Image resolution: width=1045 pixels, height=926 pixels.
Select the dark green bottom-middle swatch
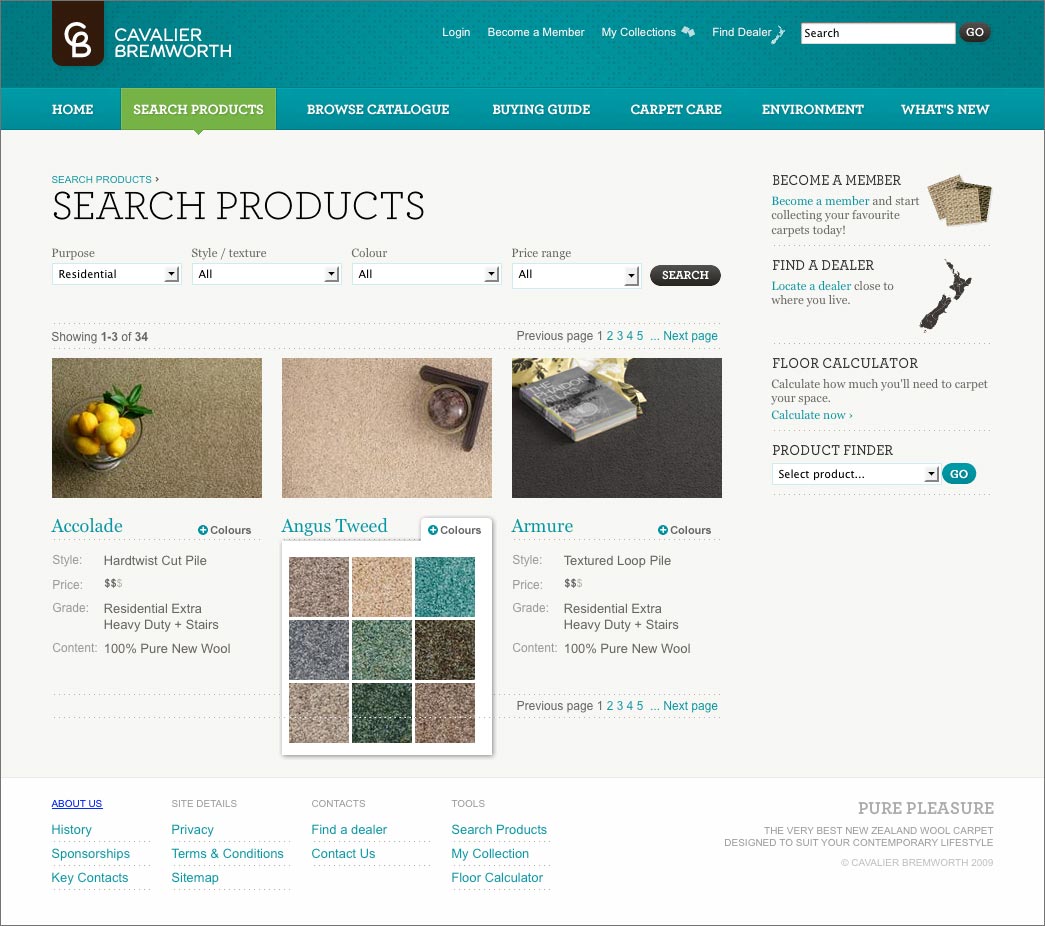[382, 713]
